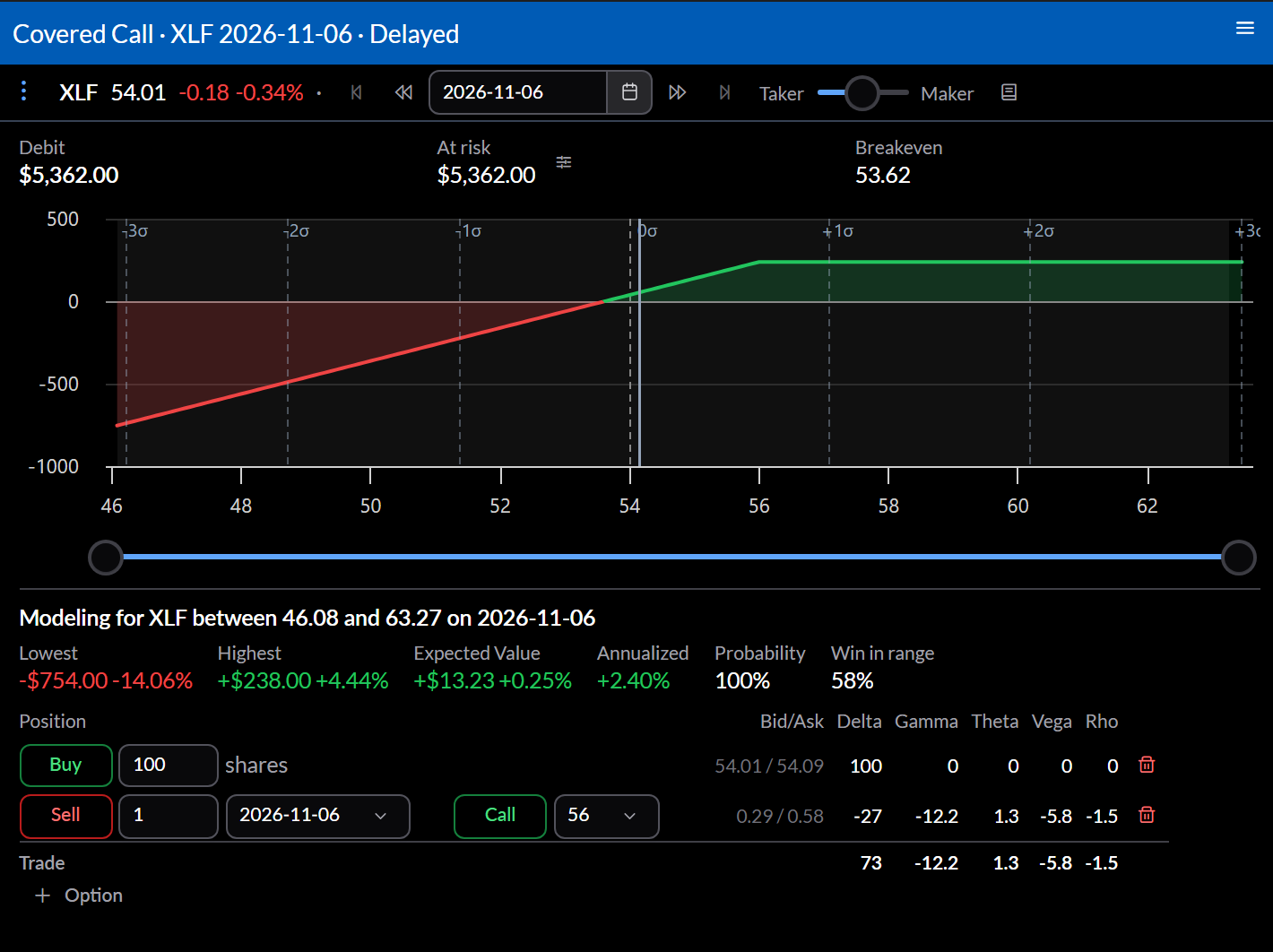Click the Delta column header
Viewport: 1273px width, 952px height.
pos(859,722)
